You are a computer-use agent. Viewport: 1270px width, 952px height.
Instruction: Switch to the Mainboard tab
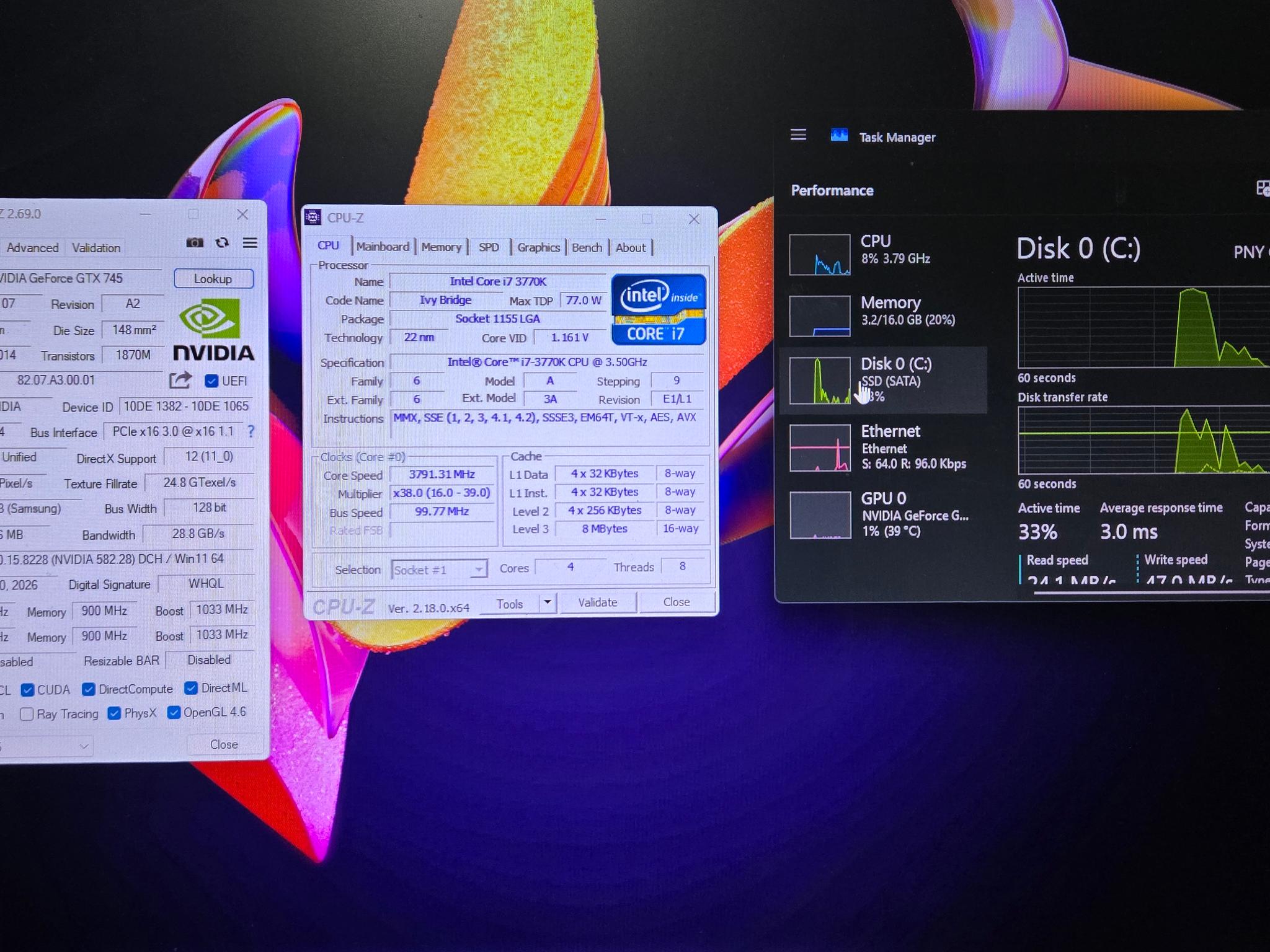pos(383,247)
